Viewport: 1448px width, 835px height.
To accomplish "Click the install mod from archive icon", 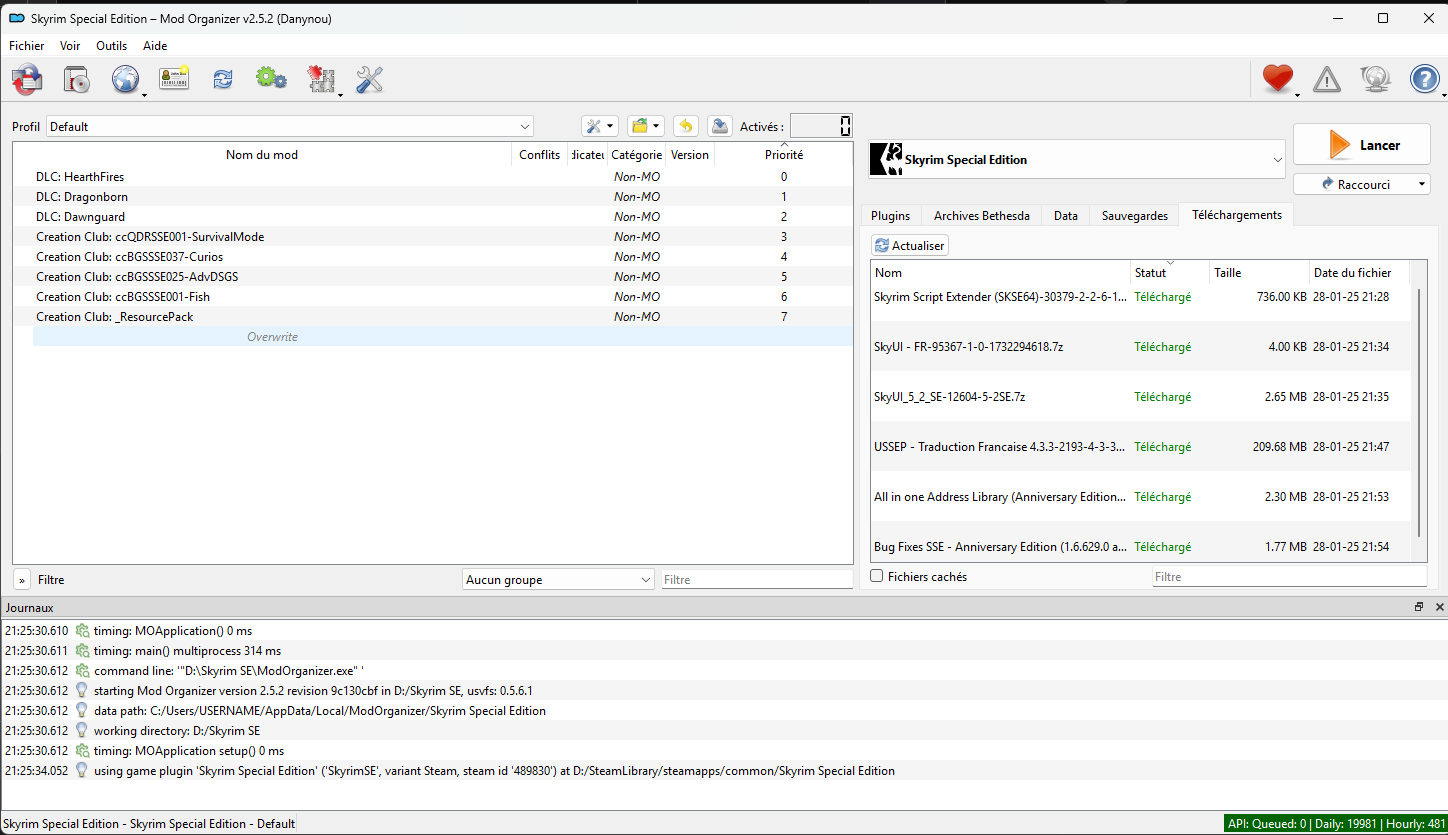I will (27, 79).
